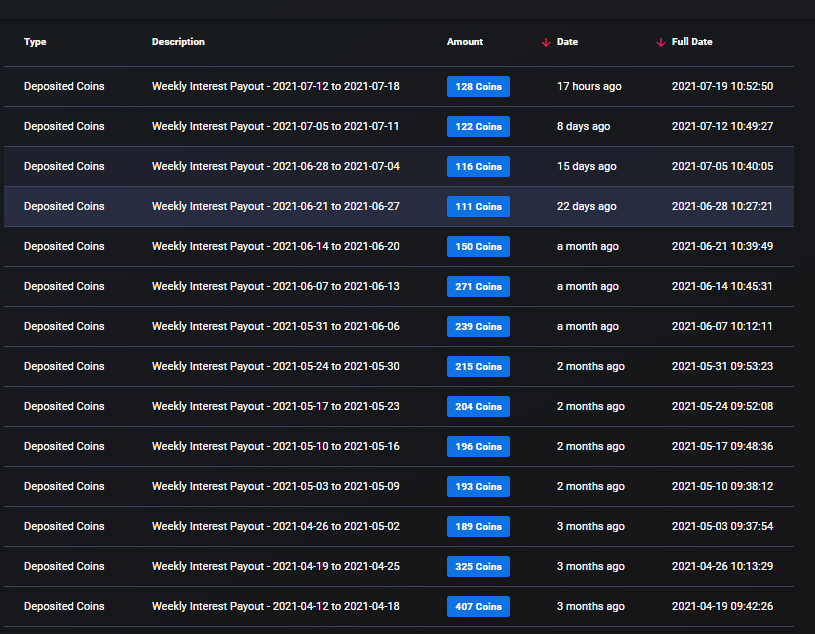Select the 215 Coins badge
Screen dimensions: 815x634
pyautogui.click(x=478, y=367)
